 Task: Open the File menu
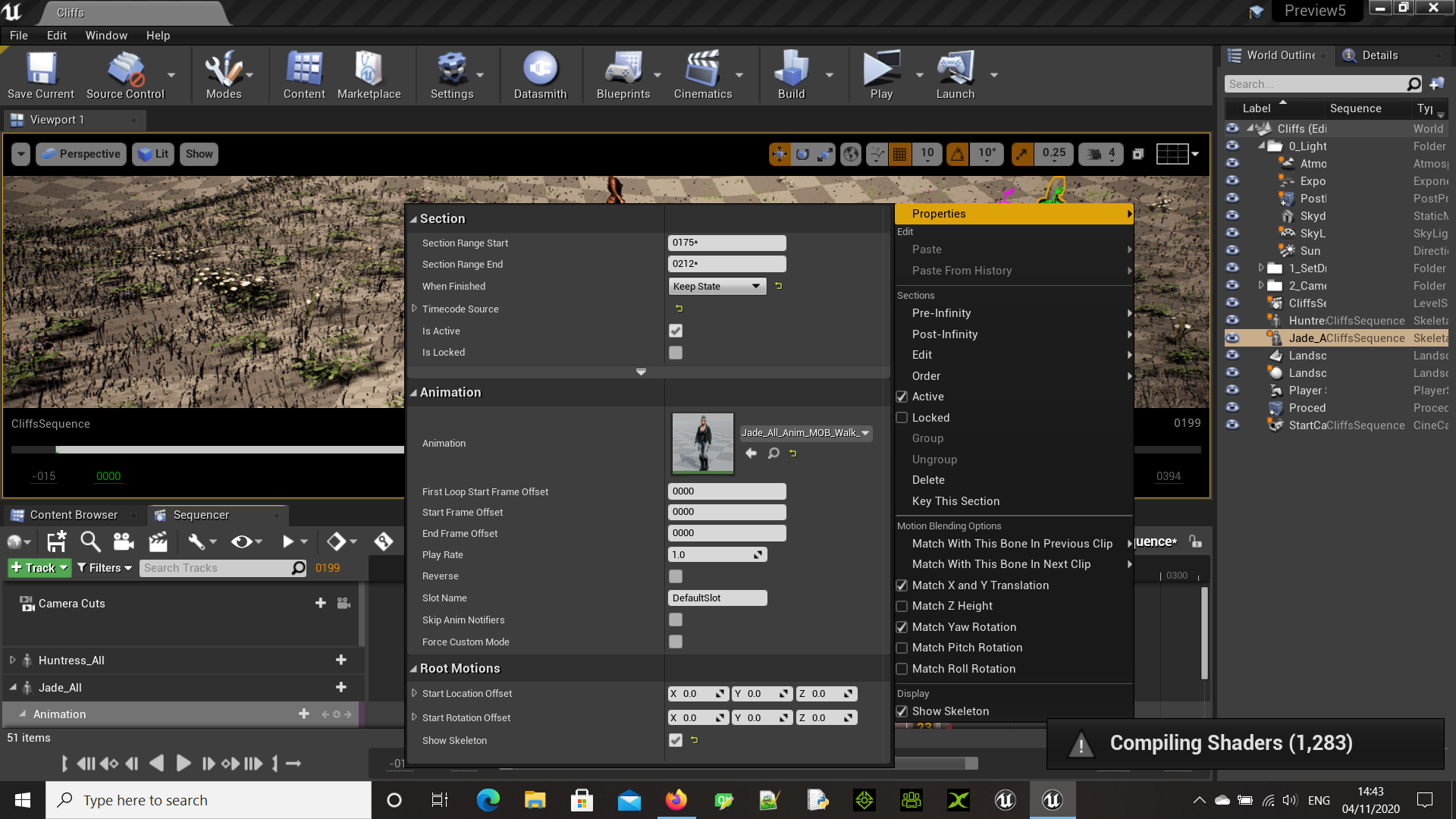(x=19, y=36)
